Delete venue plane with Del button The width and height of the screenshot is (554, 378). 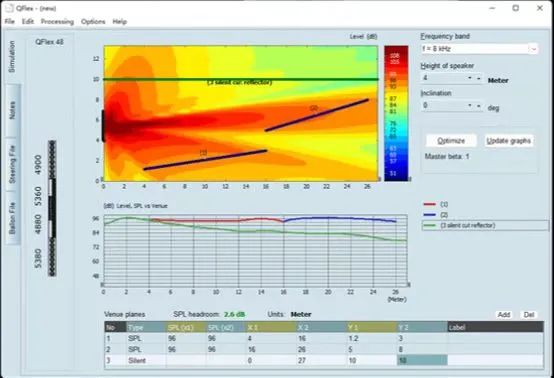[x=529, y=314]
